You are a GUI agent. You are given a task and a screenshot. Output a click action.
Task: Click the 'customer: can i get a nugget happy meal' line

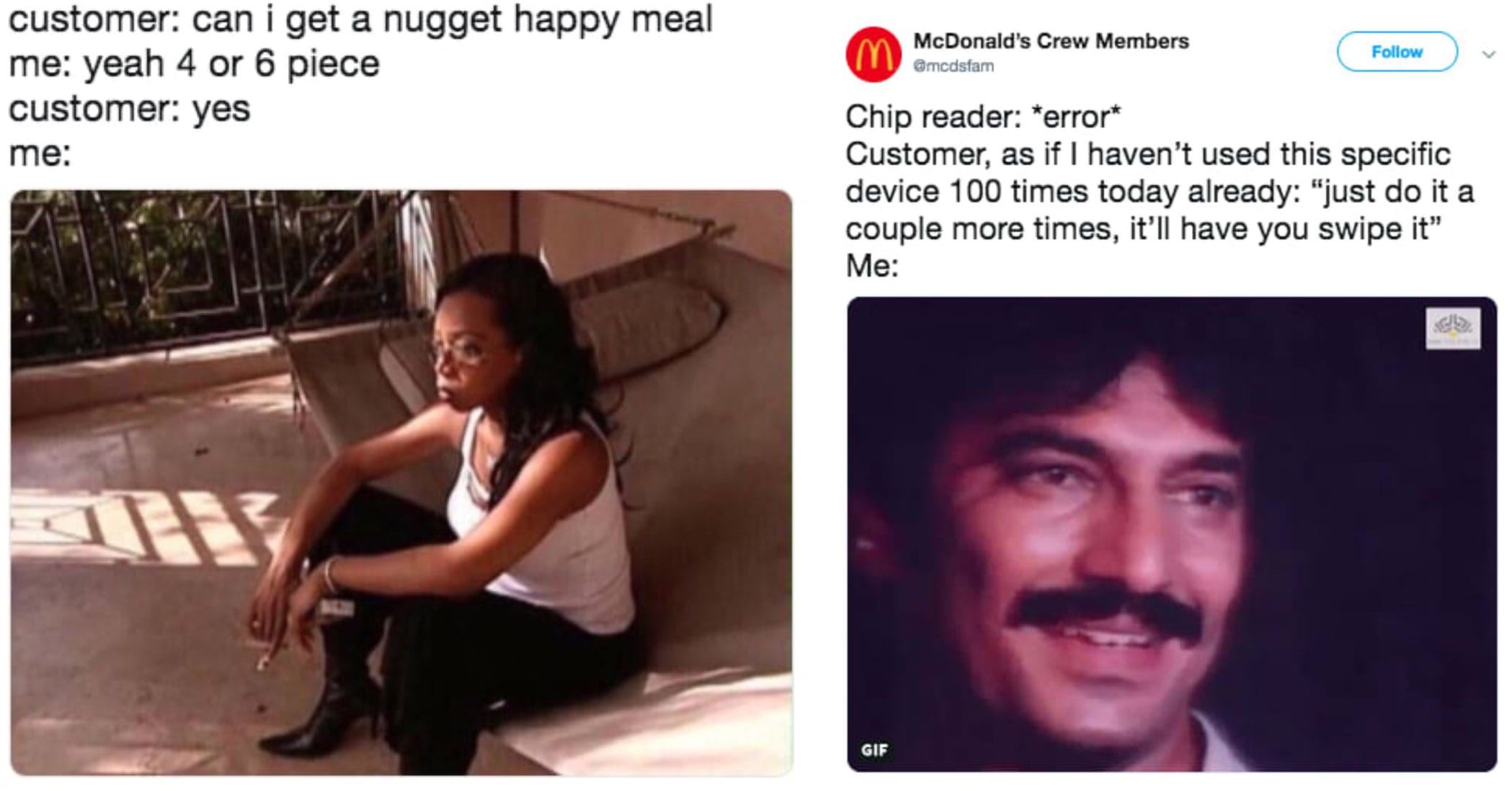tap(360, 19)
